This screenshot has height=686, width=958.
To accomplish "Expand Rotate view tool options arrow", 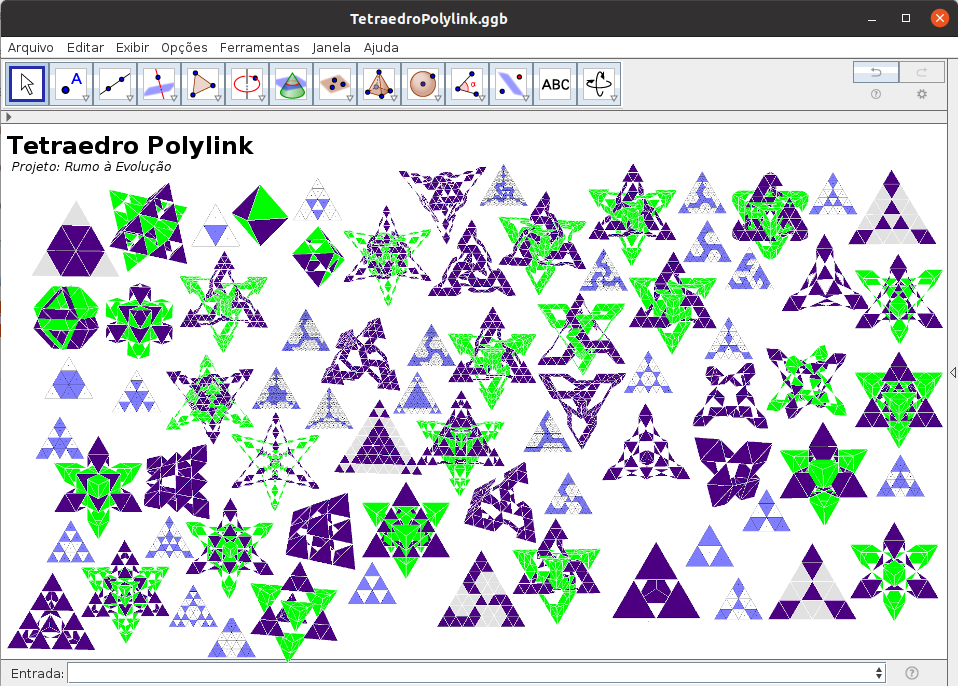I will click(613, 98).
